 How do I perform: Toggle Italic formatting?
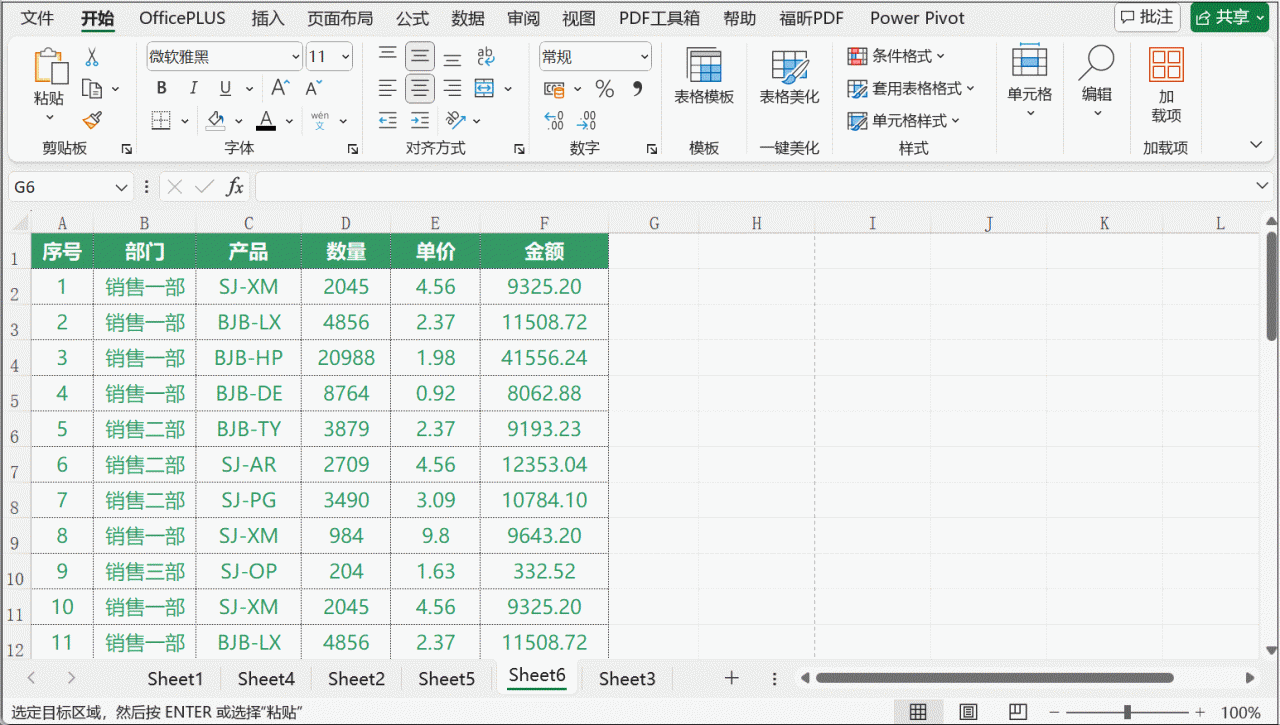193,88
